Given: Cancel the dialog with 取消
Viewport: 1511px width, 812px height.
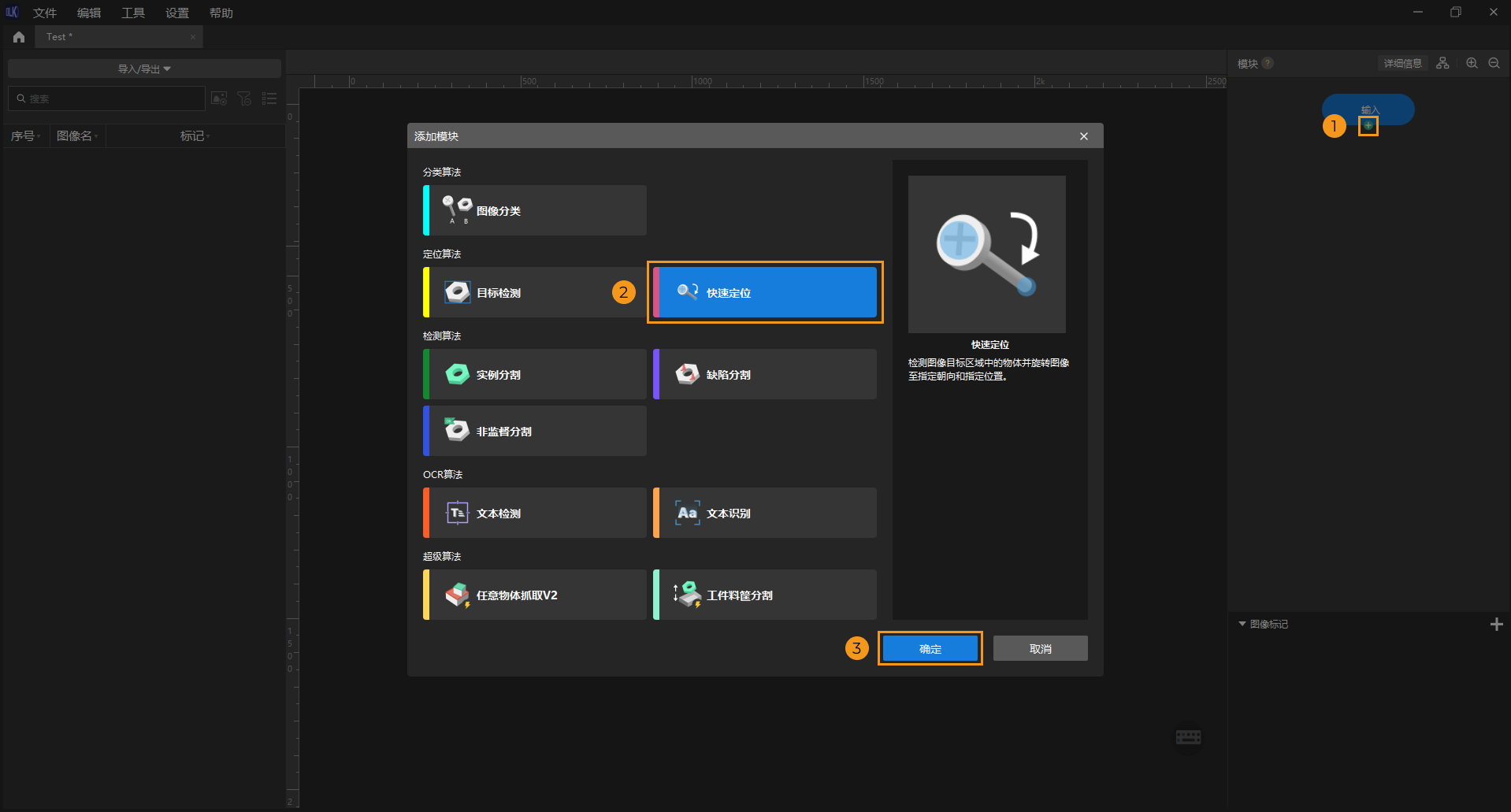Looking at the screenshot, I should tap(1041, 648).
